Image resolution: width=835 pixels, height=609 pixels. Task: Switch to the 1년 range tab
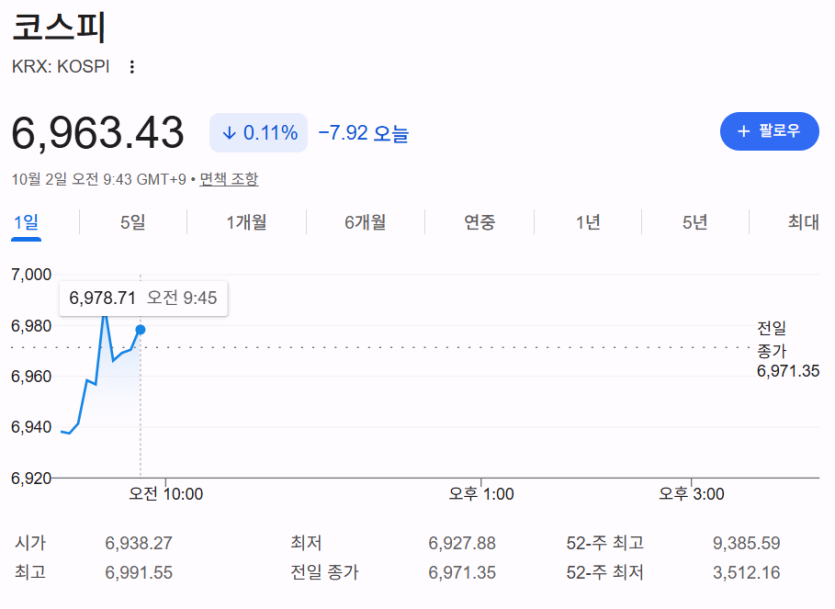tap(588, 222)
